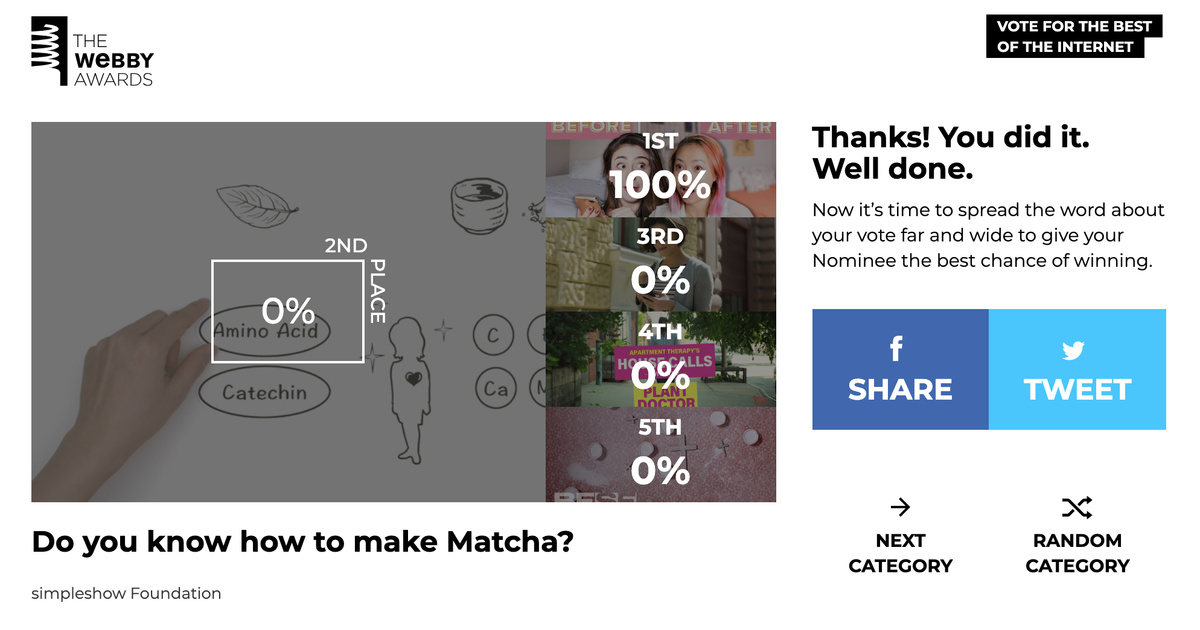
Task: Select the 1st place nominee thumbnail
Action: (x=660, y=170)
